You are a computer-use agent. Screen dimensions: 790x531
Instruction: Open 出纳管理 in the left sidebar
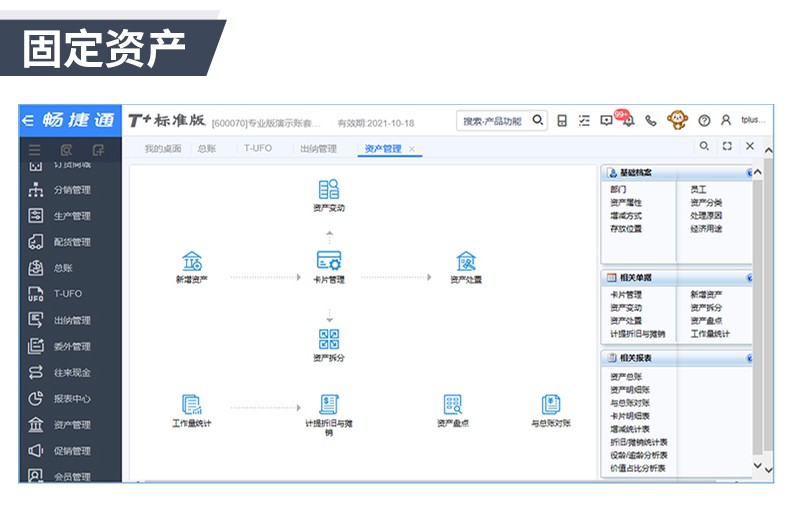click(x=71, y=320)
